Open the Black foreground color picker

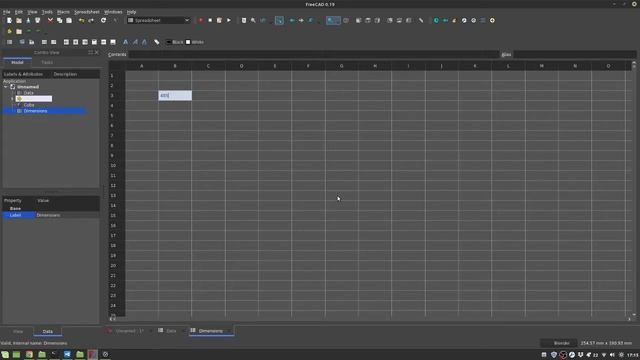pos(175,42)
